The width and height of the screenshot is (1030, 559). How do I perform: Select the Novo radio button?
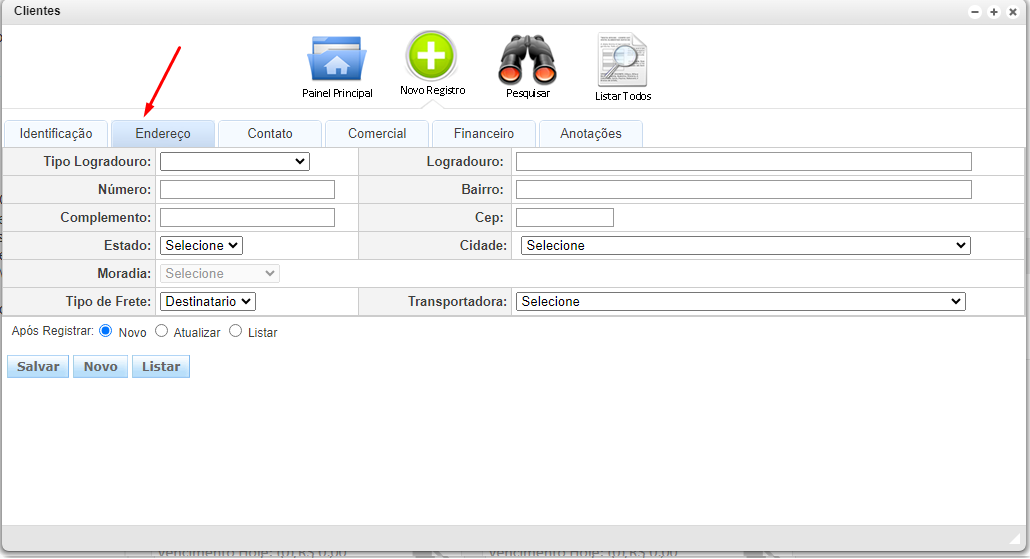pos(106,331)
